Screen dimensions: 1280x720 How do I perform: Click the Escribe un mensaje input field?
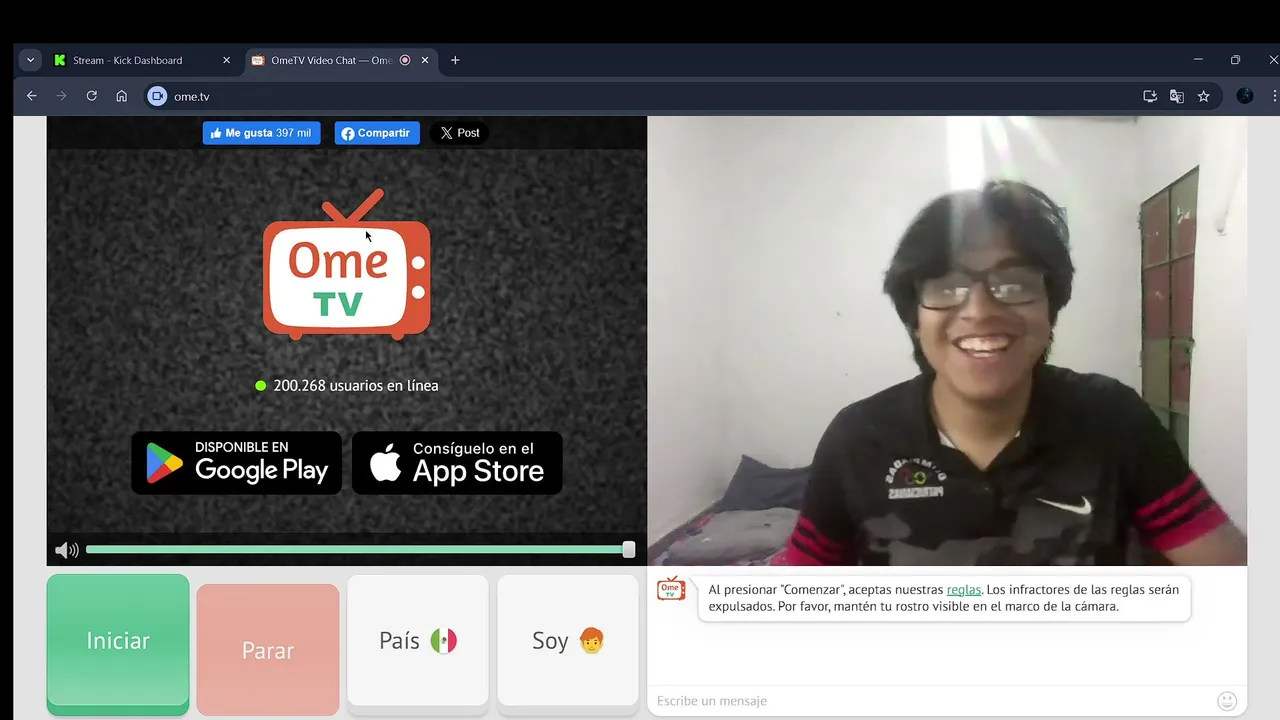click(932, 701)
